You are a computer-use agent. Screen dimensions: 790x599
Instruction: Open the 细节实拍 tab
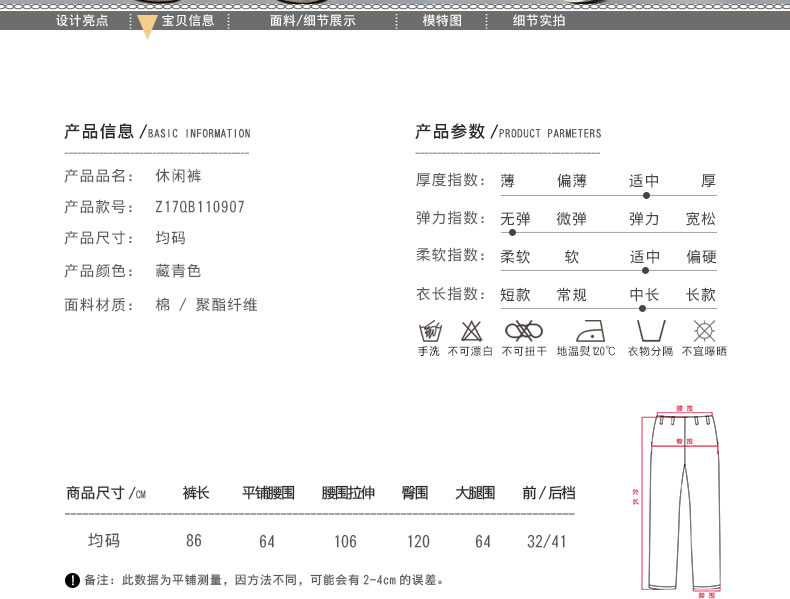click(x=539, y=20)
